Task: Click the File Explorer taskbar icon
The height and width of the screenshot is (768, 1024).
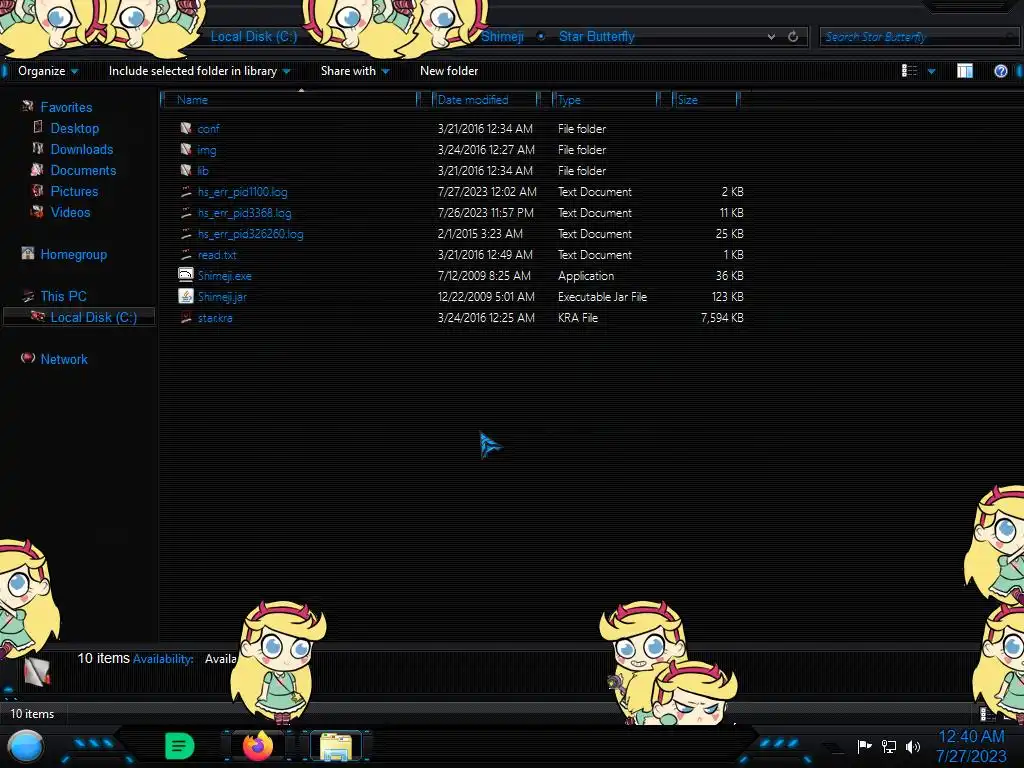Action: pyautogui.click(x=336, y=746)
